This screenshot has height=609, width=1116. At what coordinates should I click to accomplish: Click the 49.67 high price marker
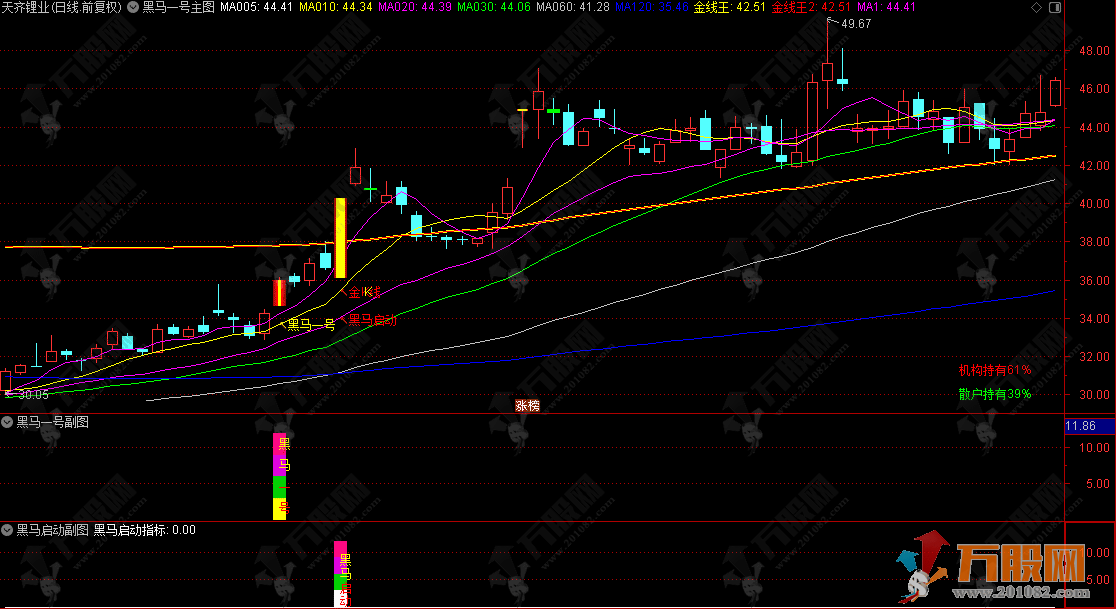(856, 23)
